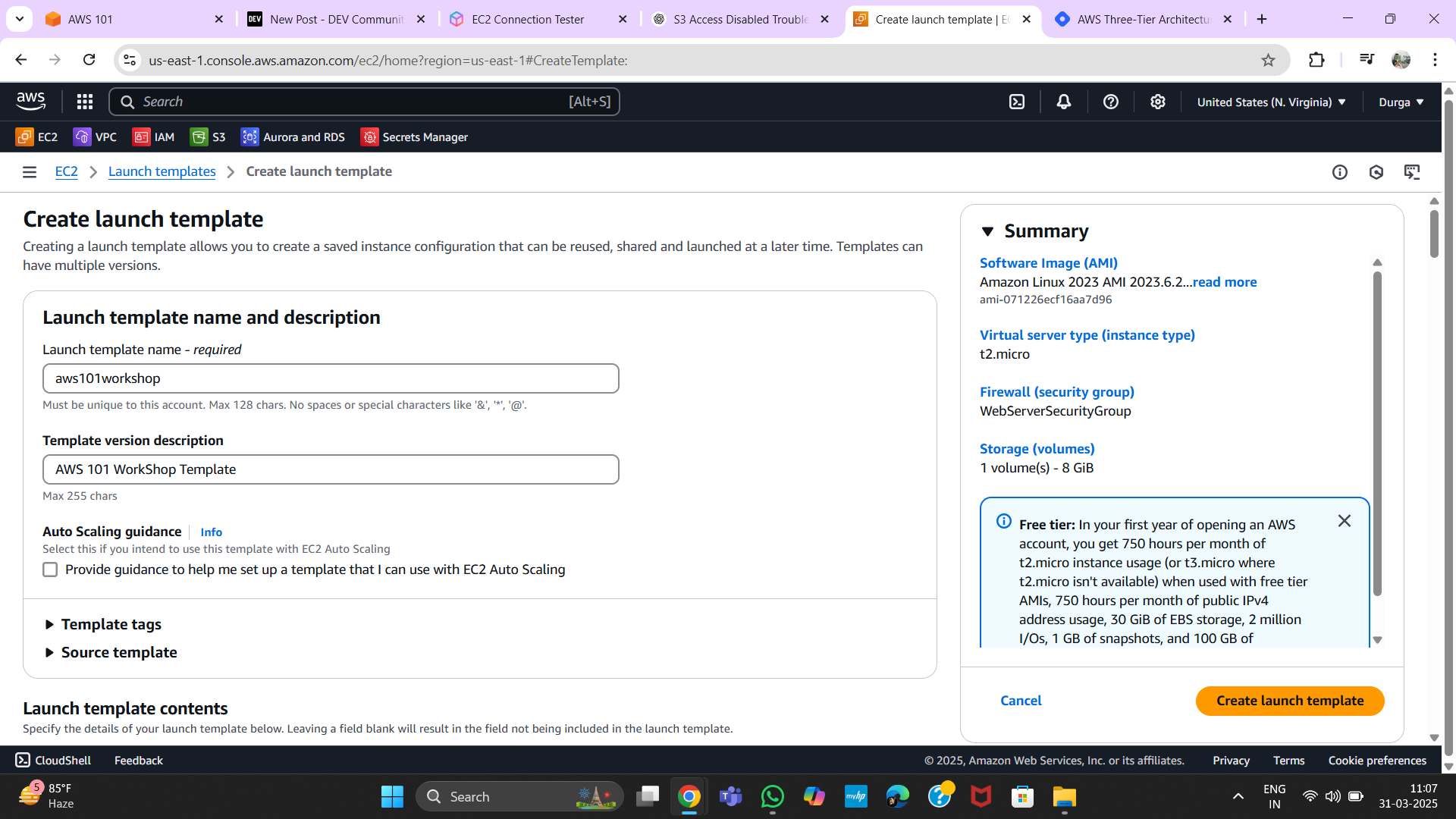Viewport: 1456px width, 819px height.
Task: Open Cookie preferences in the footer
Action: (1377, 760)
